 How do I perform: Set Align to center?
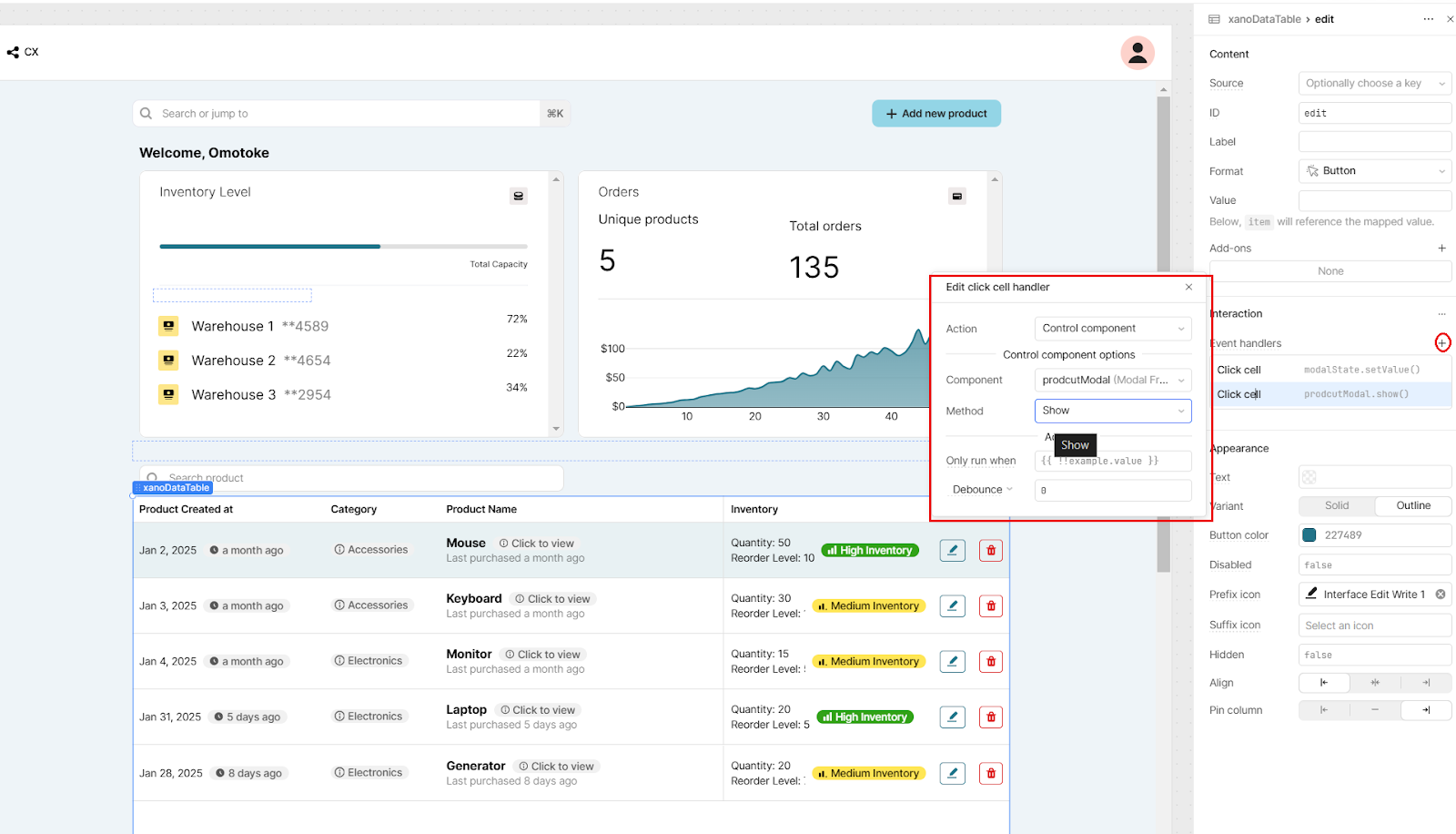(x=1375, y=683)
